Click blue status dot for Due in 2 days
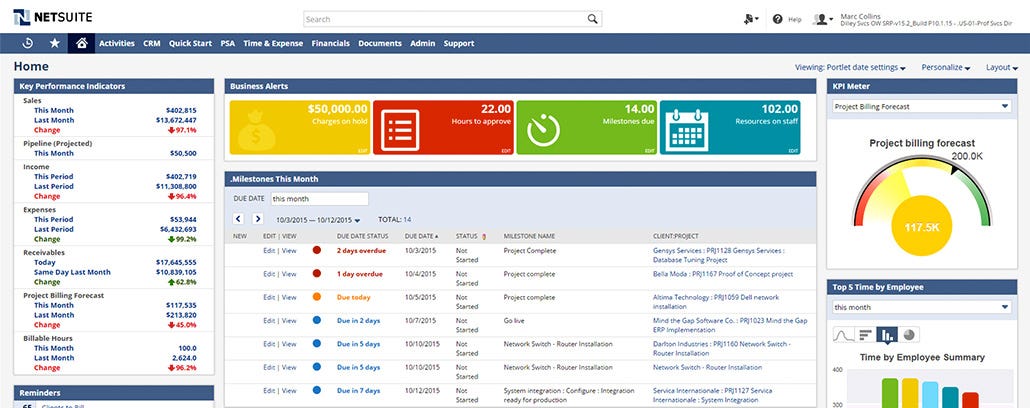Image resolution: width=1030 pixels, height=408 pixels. click(317, 320)
